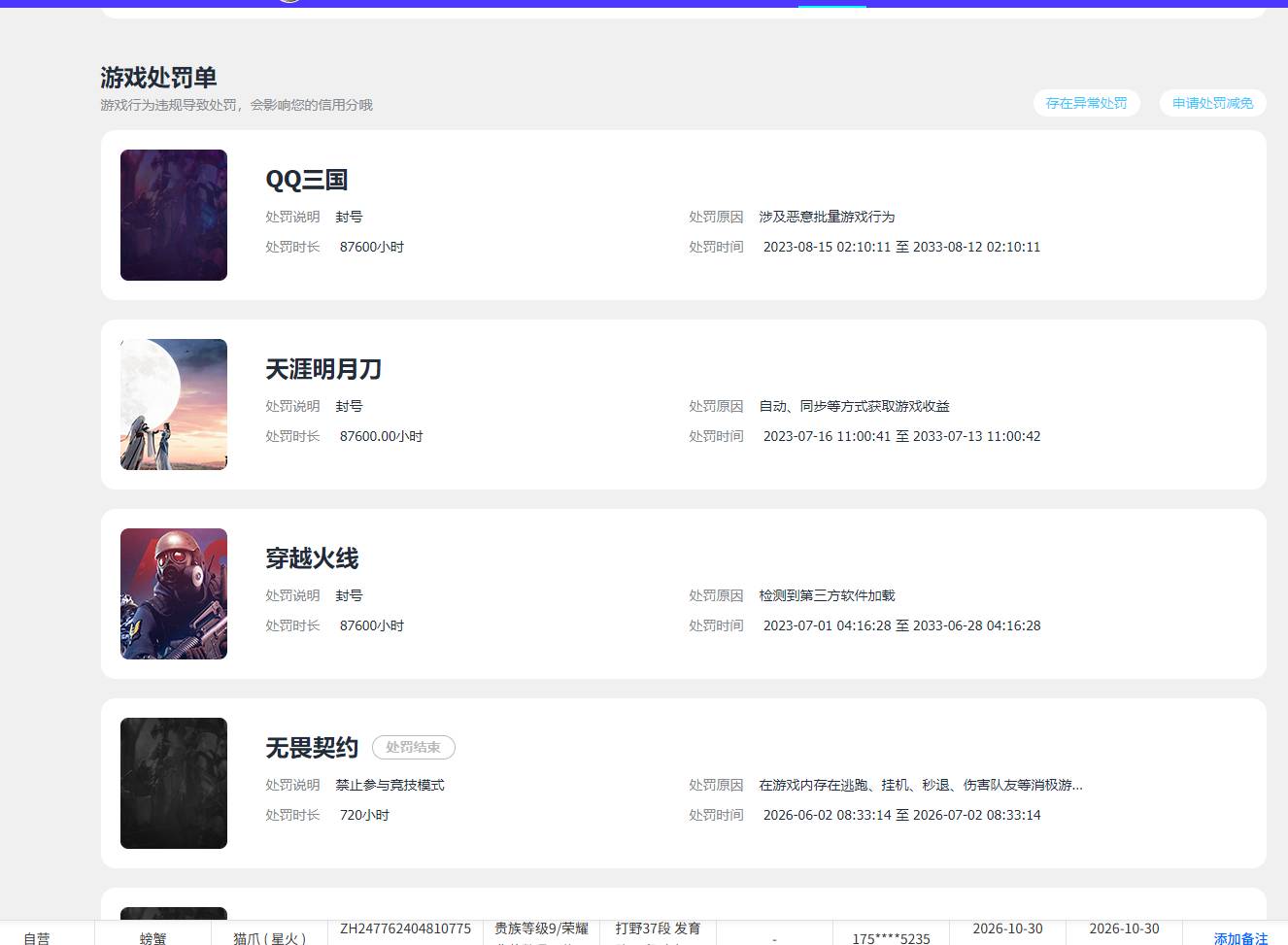Click the 添加备注 link in the bottom row
Viewport: 1288px width, 945px height.
[1240, 938]
